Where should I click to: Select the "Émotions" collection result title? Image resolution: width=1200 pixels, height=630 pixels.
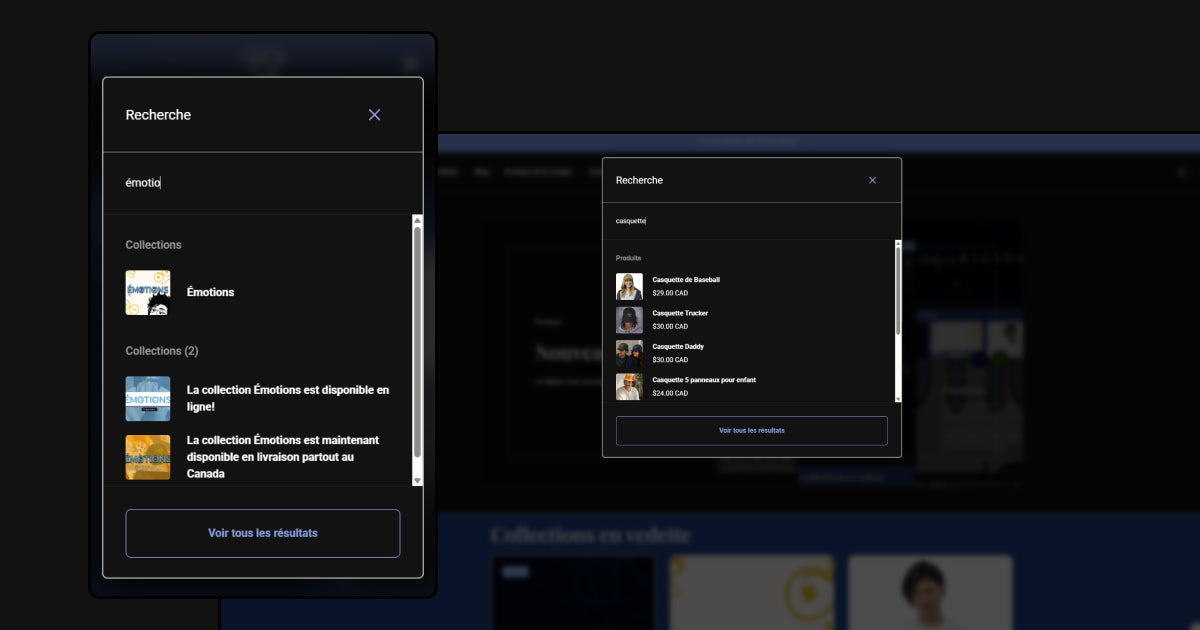coord(210,292)
